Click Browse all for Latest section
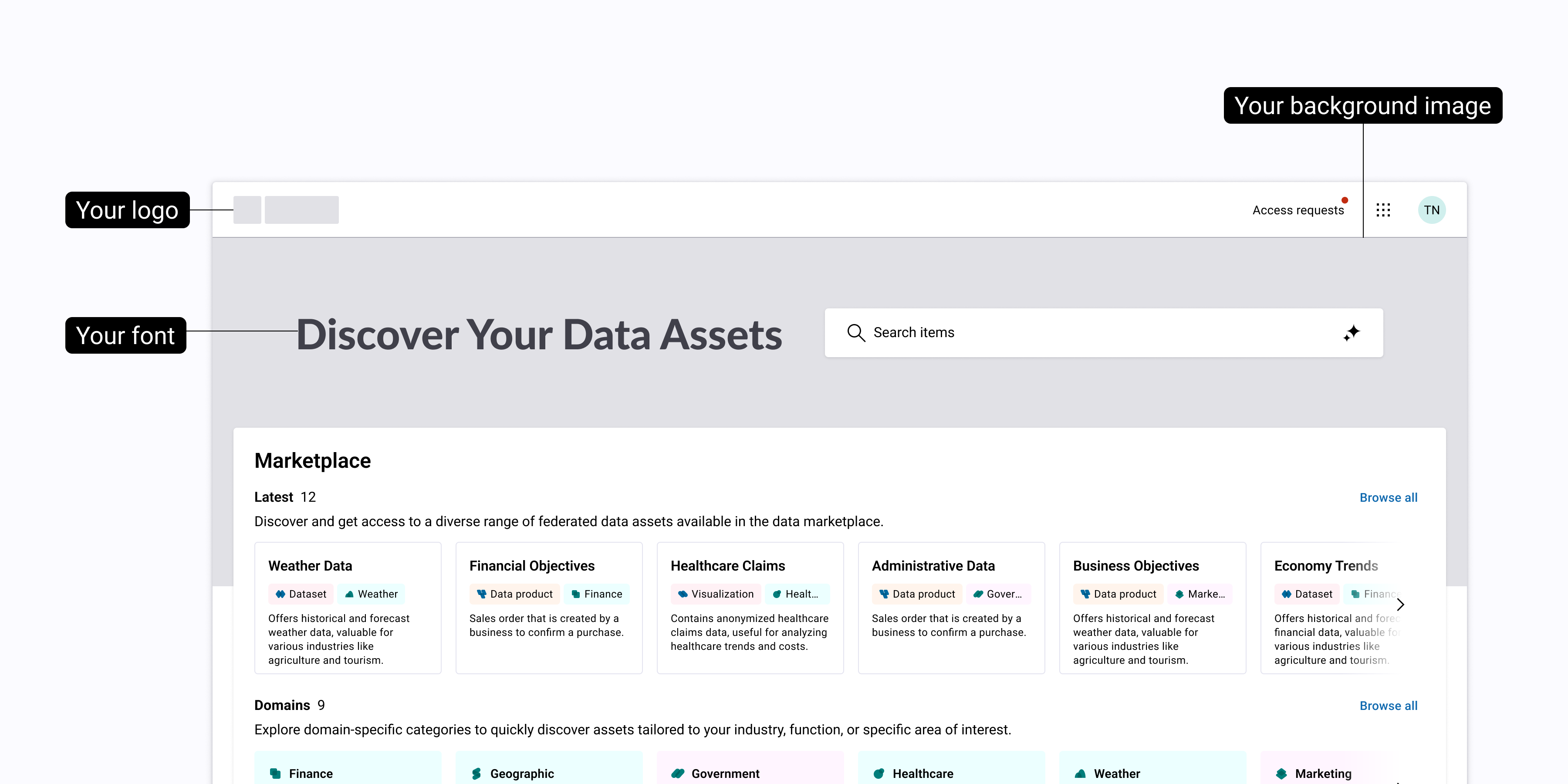 click(x=1389, y=497)
